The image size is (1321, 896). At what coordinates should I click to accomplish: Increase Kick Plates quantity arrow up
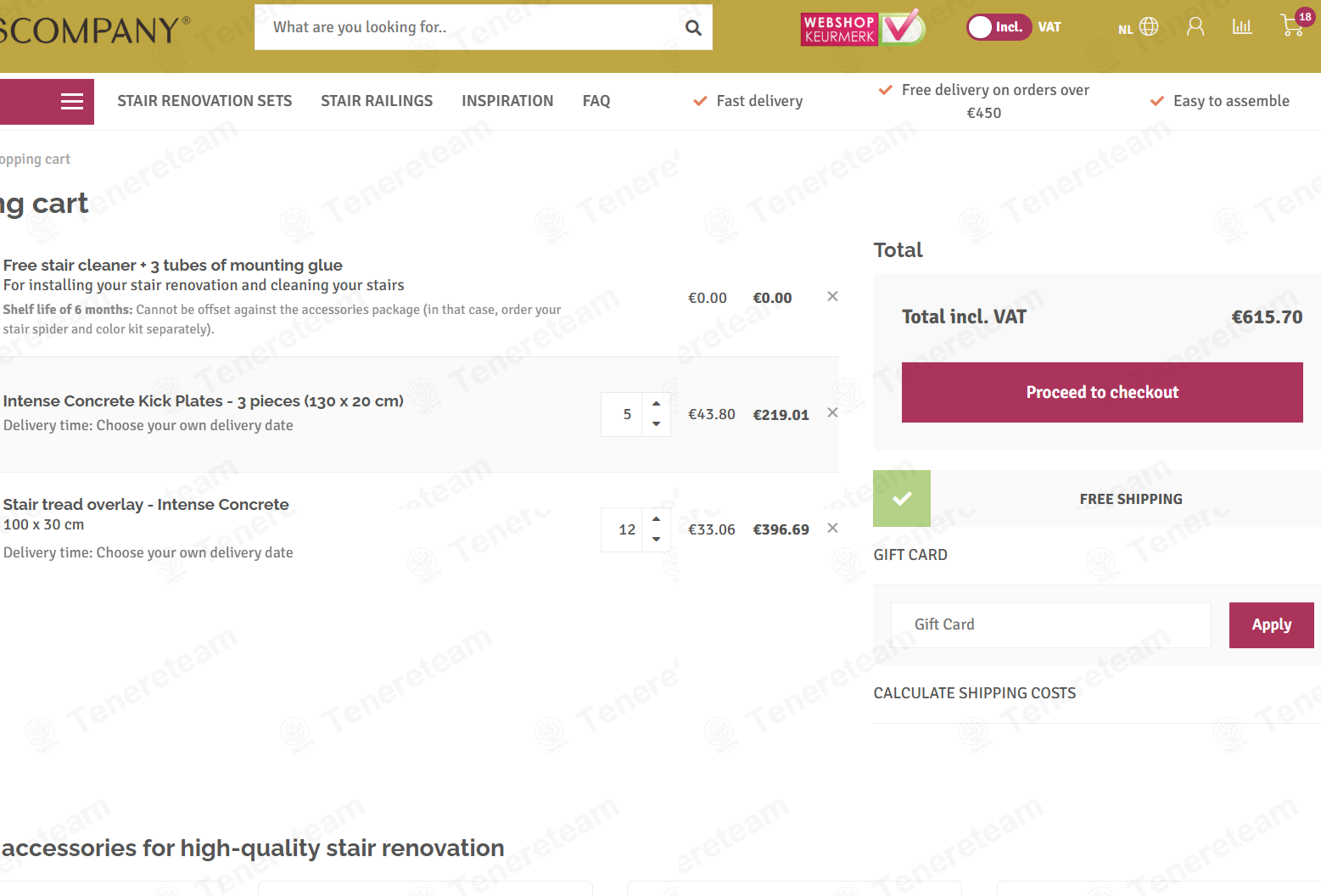656,404
